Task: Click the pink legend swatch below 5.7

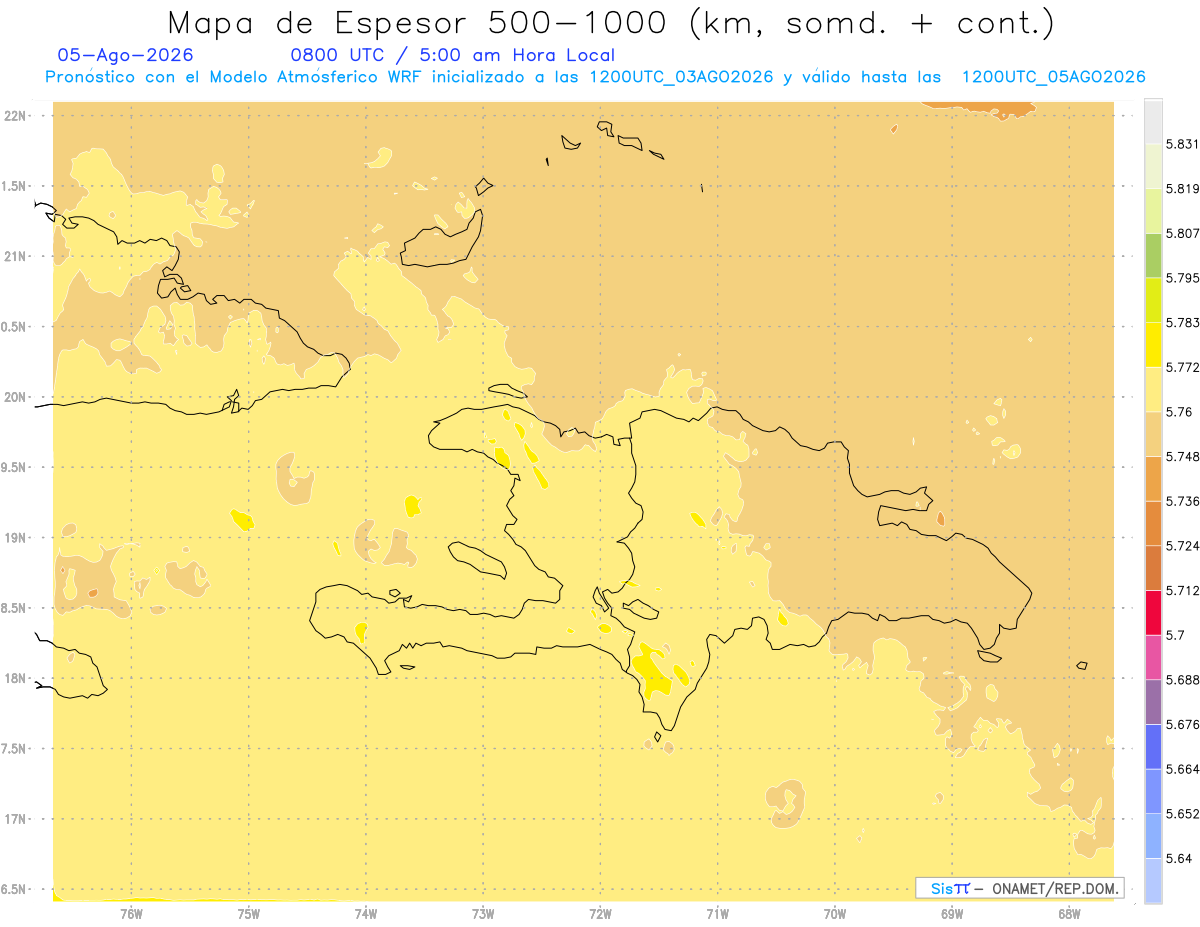Action: 1153,657
